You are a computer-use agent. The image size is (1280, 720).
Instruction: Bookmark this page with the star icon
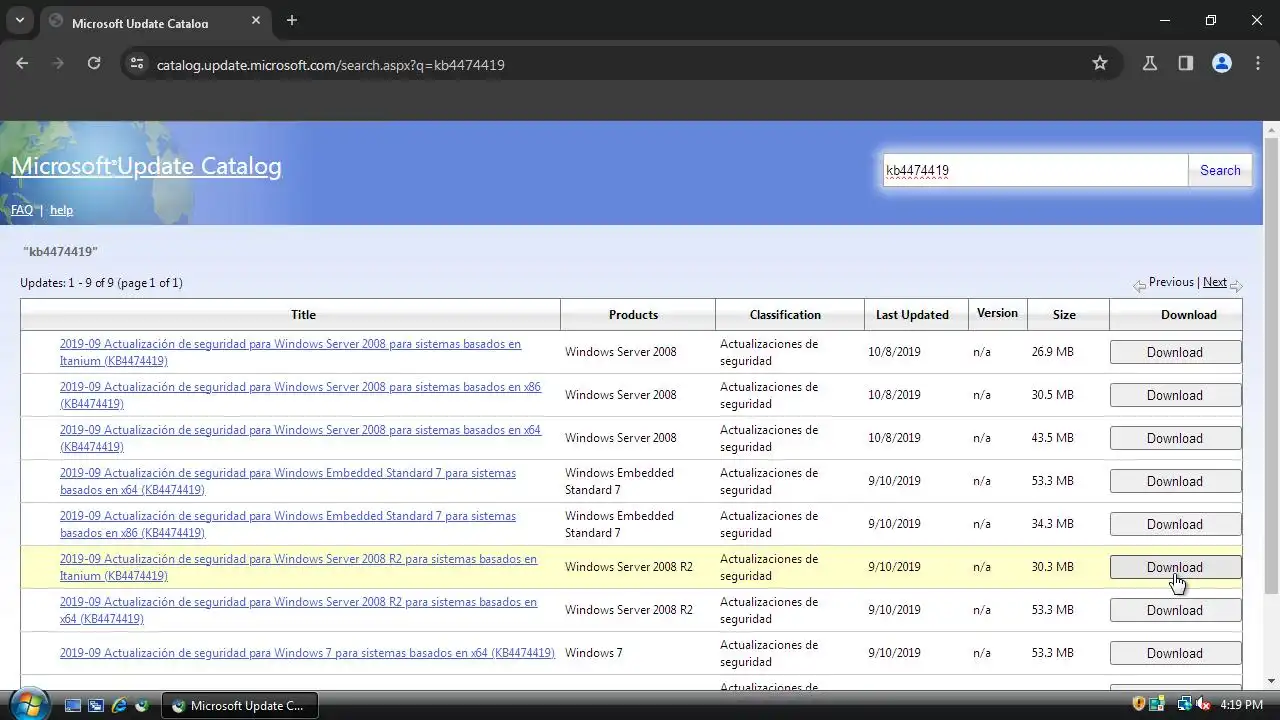coord(1100,63)
